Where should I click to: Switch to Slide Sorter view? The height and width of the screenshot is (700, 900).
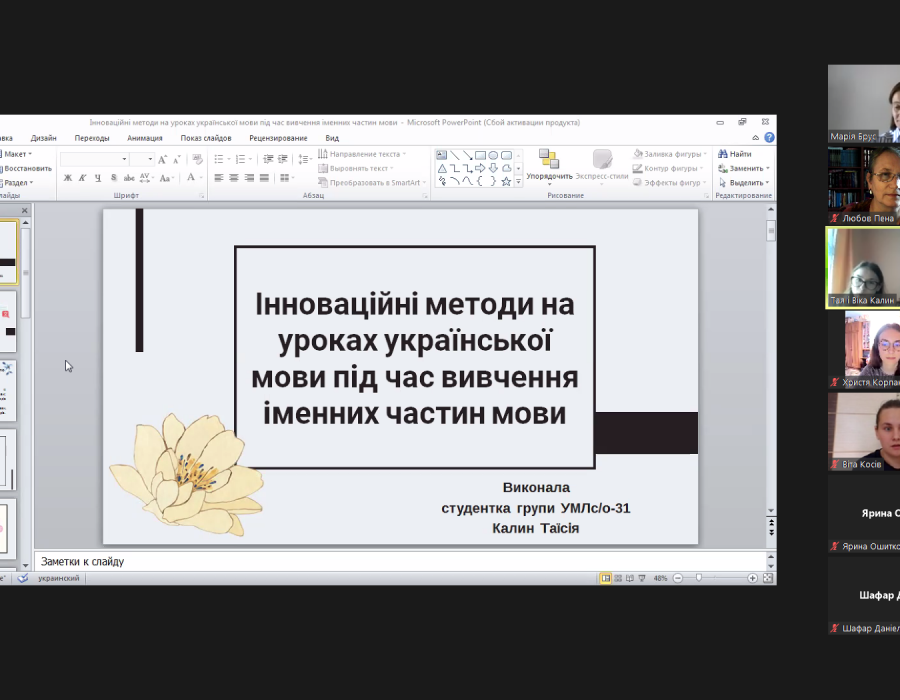(619, 578)
